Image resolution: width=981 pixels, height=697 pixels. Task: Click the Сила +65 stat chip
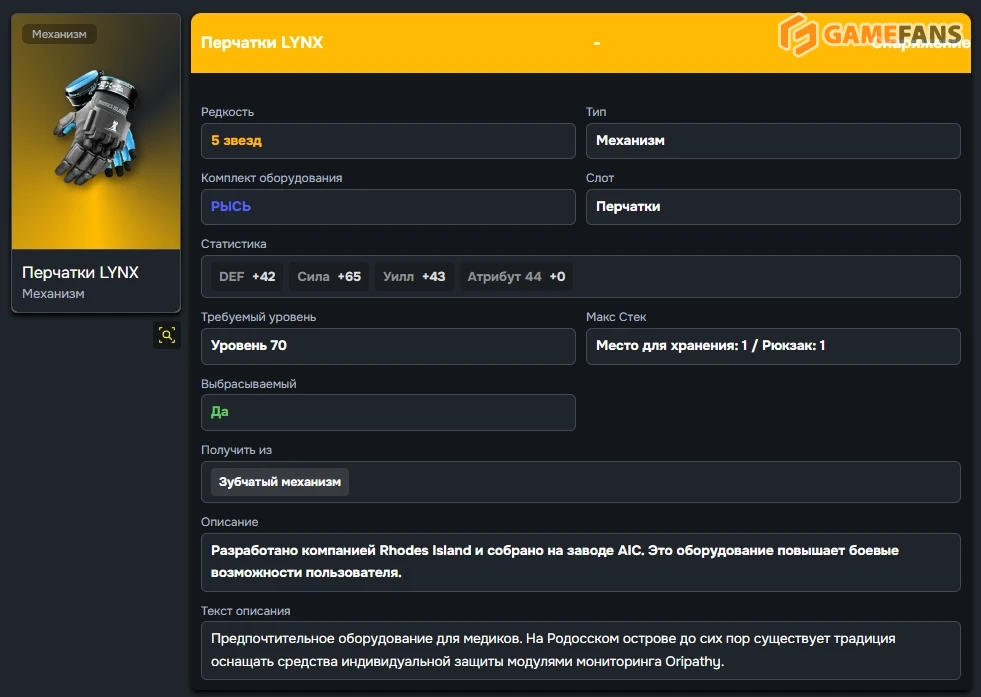click(x=329, y=277)
